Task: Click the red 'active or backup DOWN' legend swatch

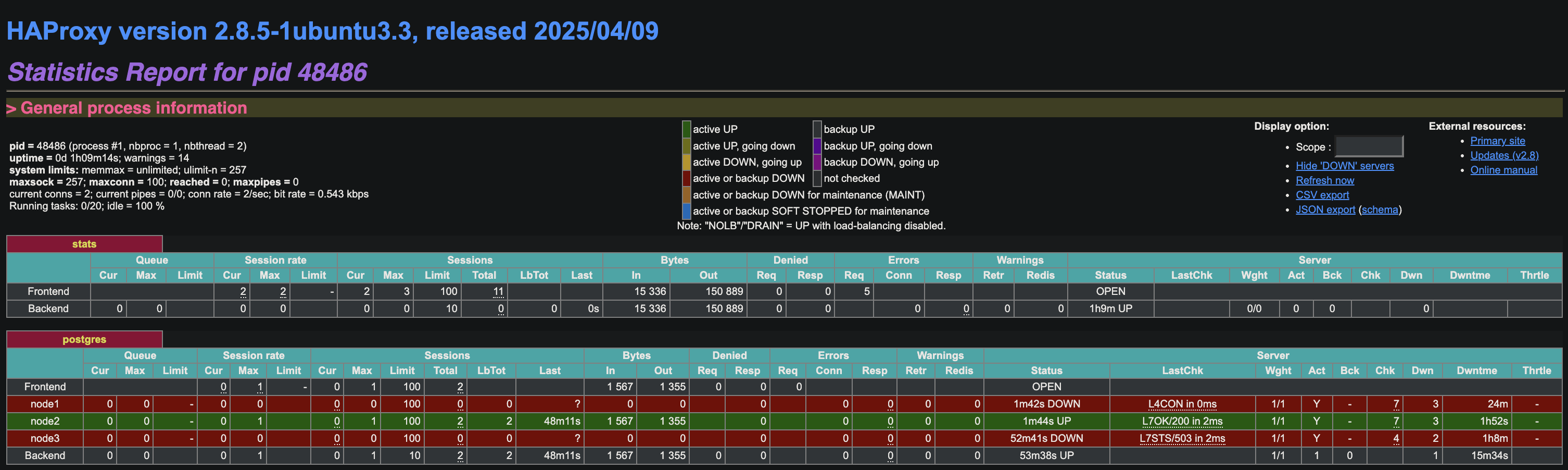Action: (687, 178)
